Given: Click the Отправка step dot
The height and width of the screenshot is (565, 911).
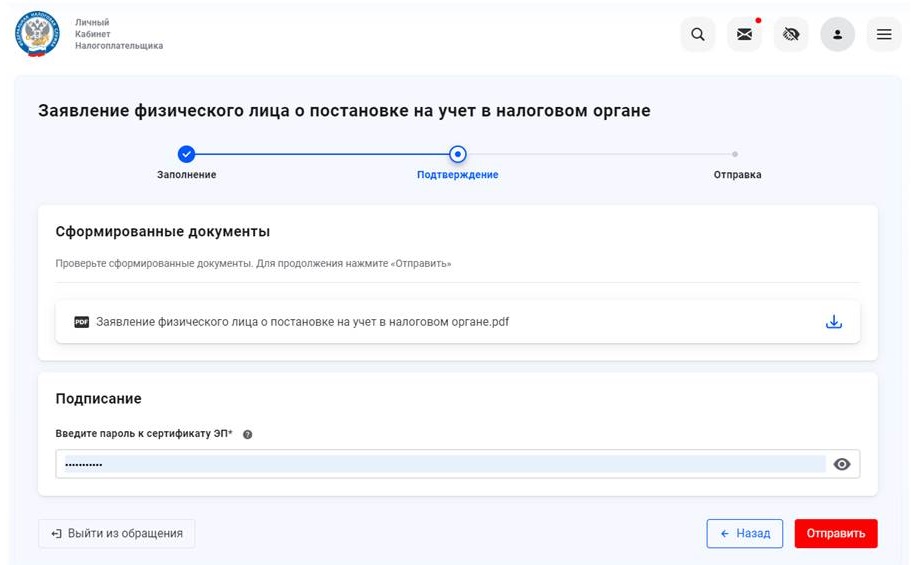Looking at the screenshot, I should pyautogui.click(x=735, y=154).
